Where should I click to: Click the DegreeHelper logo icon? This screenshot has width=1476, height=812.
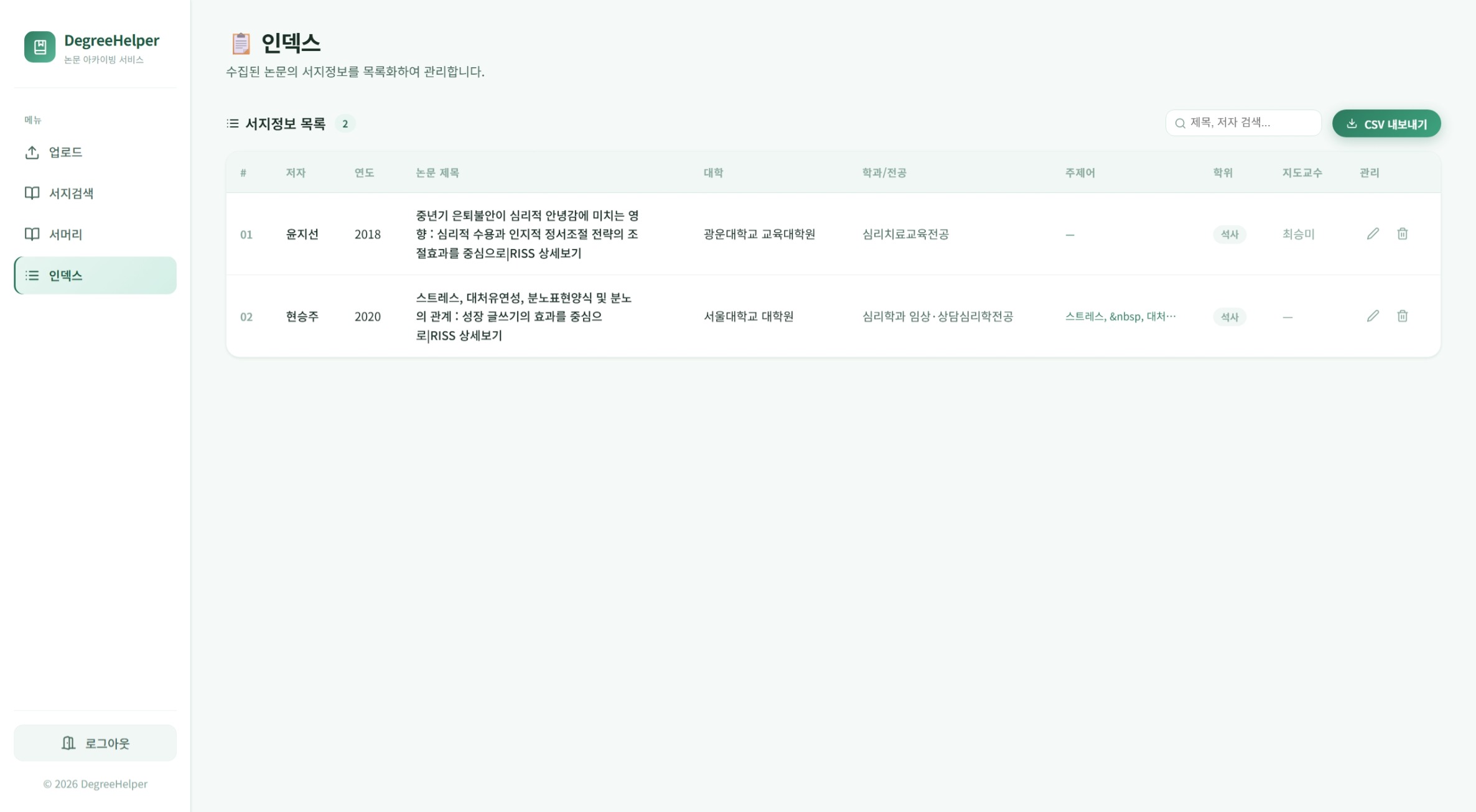click(40, 47)
